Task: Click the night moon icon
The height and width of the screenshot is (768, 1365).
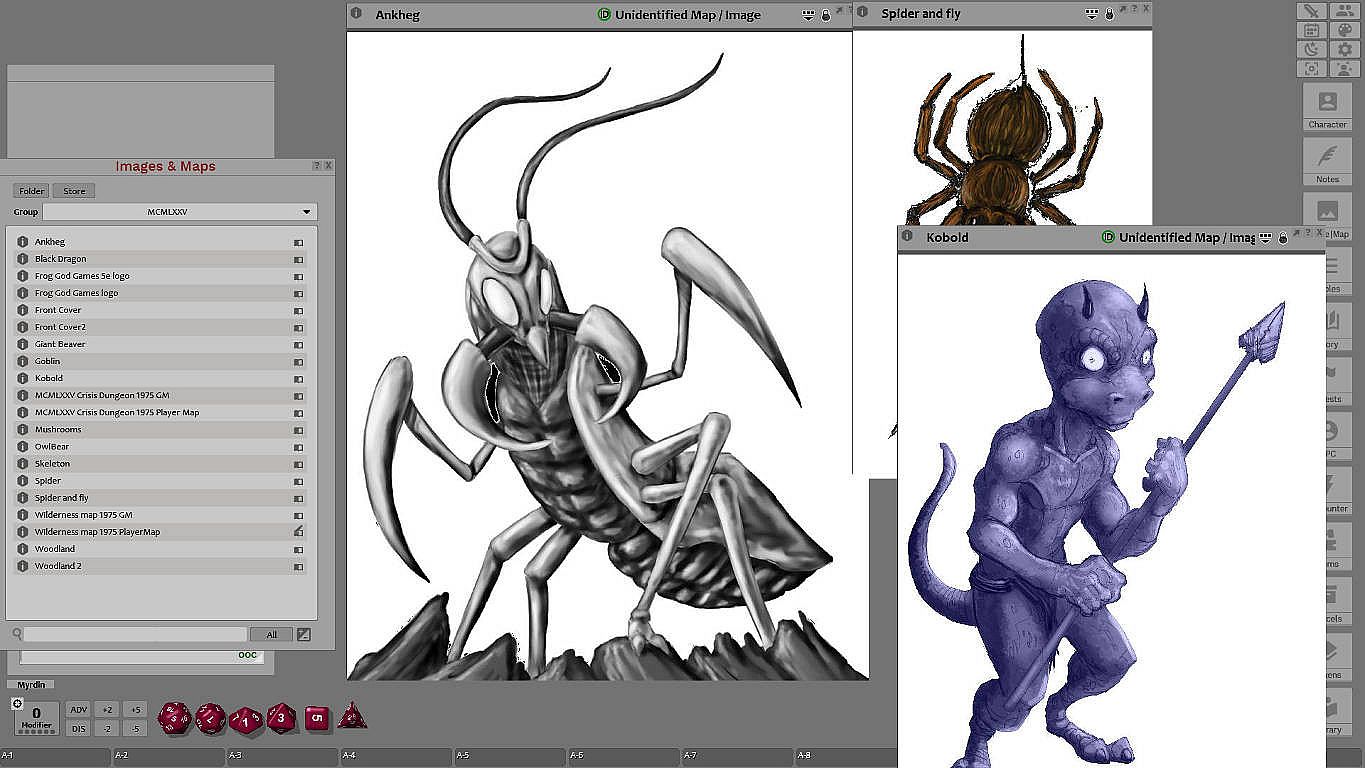Action: [1311, 49]
